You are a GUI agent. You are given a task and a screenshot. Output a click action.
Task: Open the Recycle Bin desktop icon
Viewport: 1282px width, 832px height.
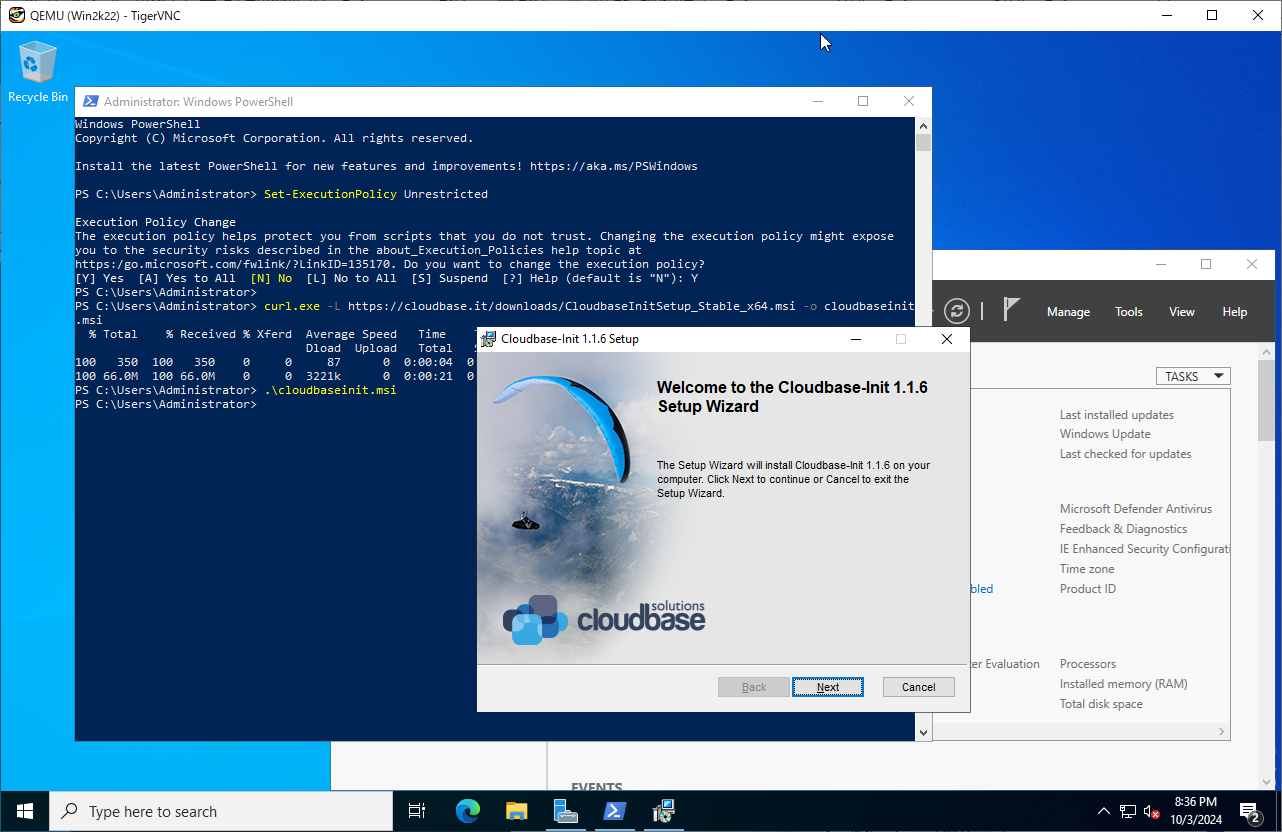(x=38, y=72)
